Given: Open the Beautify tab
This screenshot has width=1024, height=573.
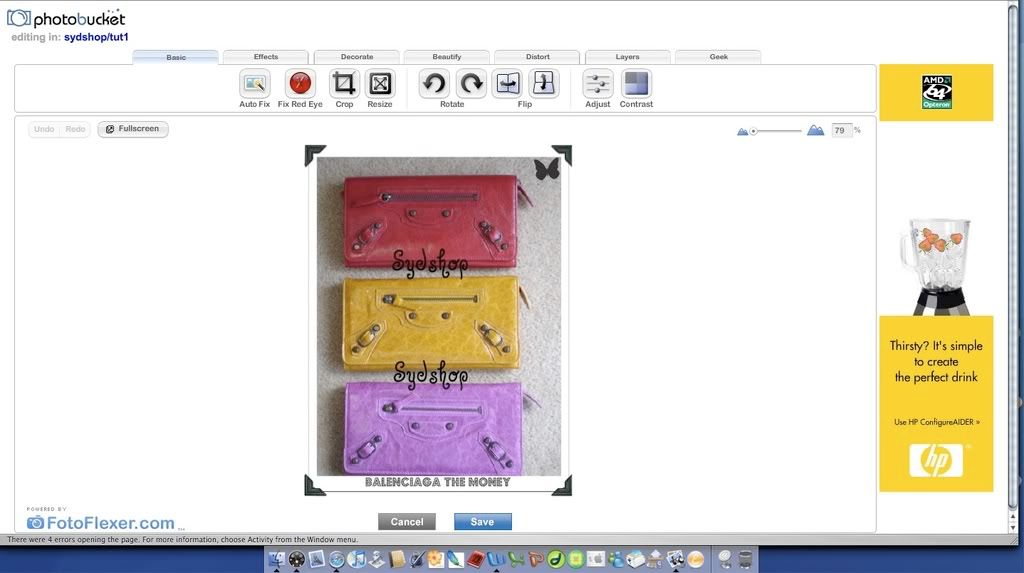Looking at the screenshot, I should 447,57.
